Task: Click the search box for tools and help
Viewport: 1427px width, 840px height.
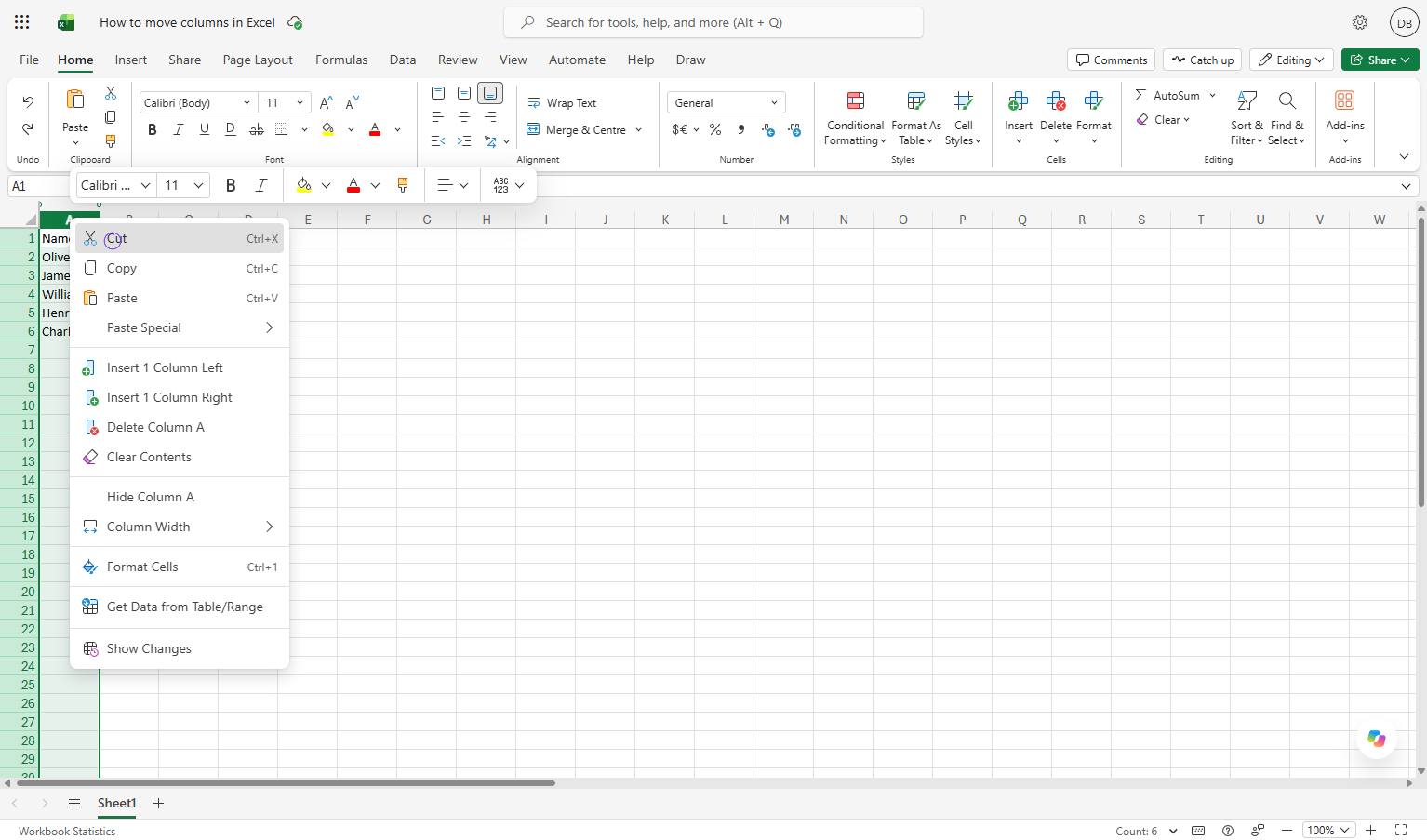Action: [713, 22]
